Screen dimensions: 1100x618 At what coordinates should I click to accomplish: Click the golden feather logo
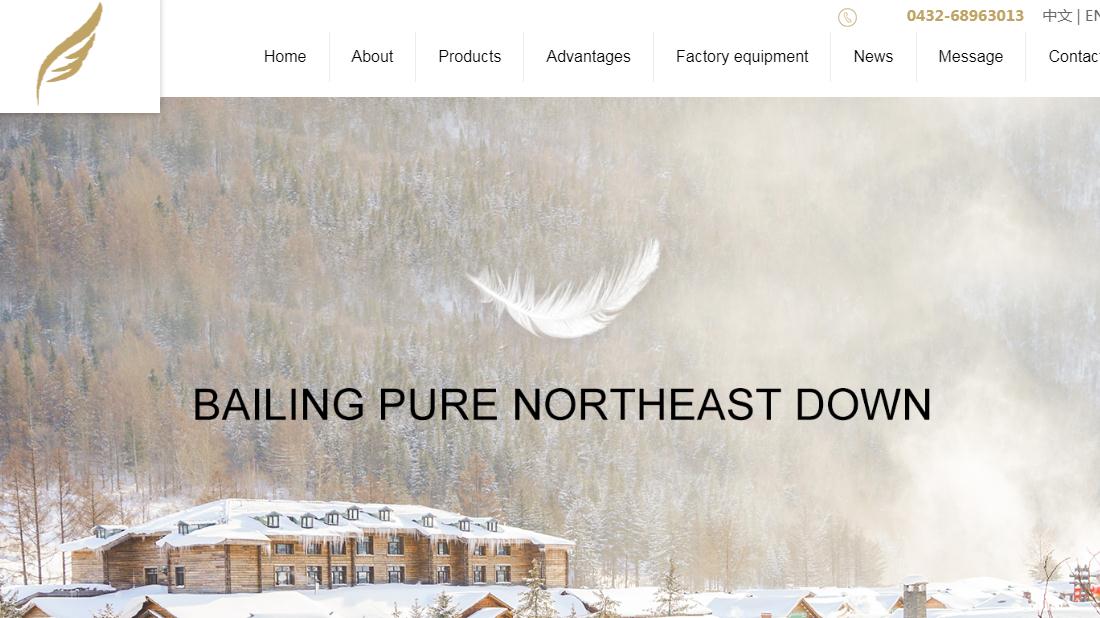[x=69, y=53]
